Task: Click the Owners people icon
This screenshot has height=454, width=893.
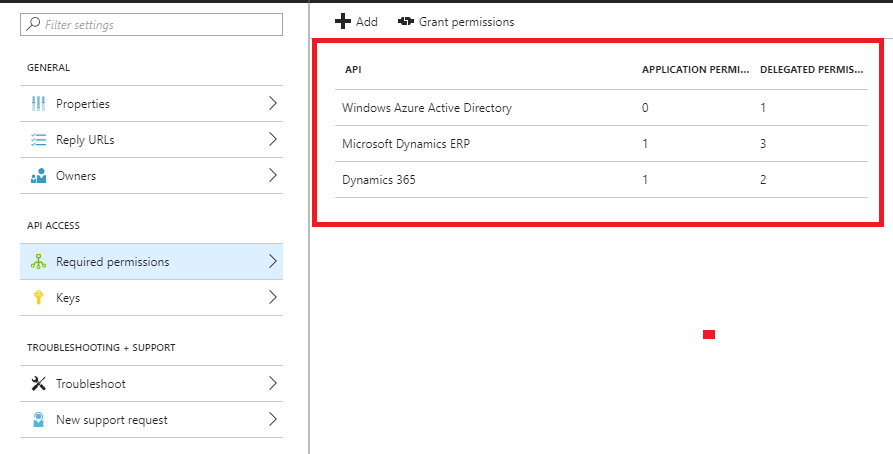Action: tap(39, 176)
